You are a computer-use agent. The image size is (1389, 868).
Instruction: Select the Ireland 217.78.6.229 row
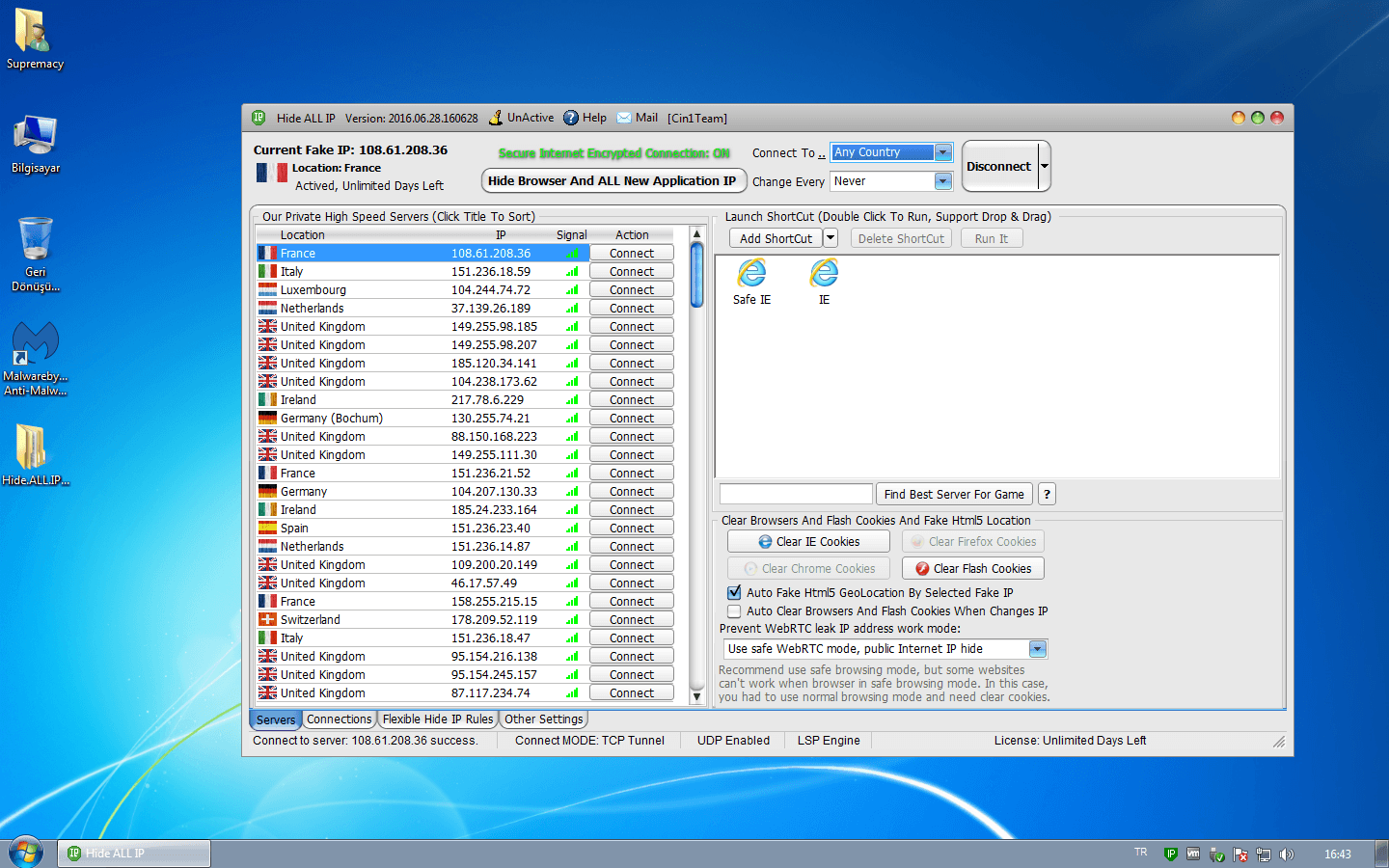click(464, 399)
